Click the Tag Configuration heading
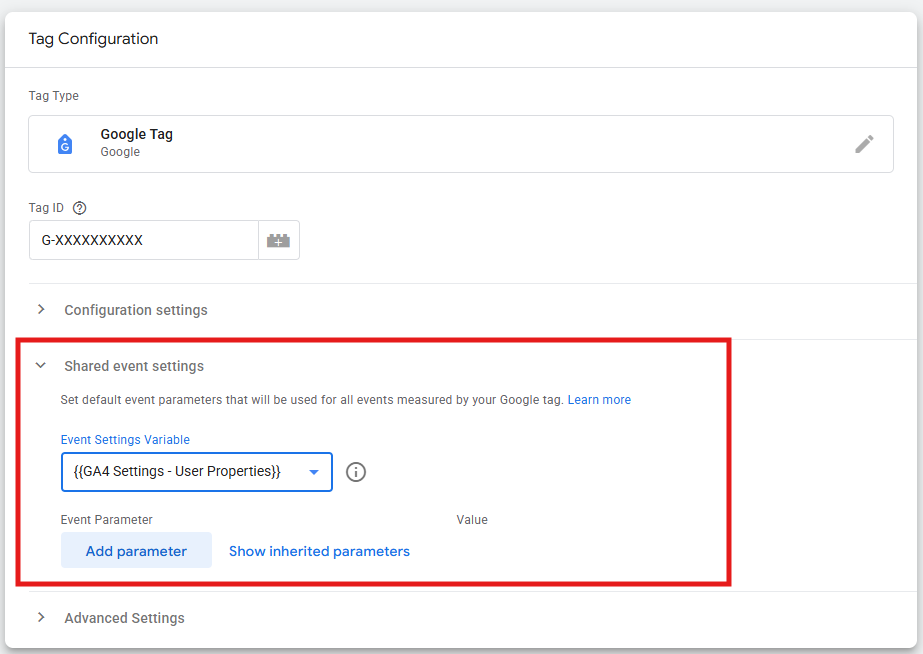The height and width of the screenshot is (654, 923). (x=93, y=39)
